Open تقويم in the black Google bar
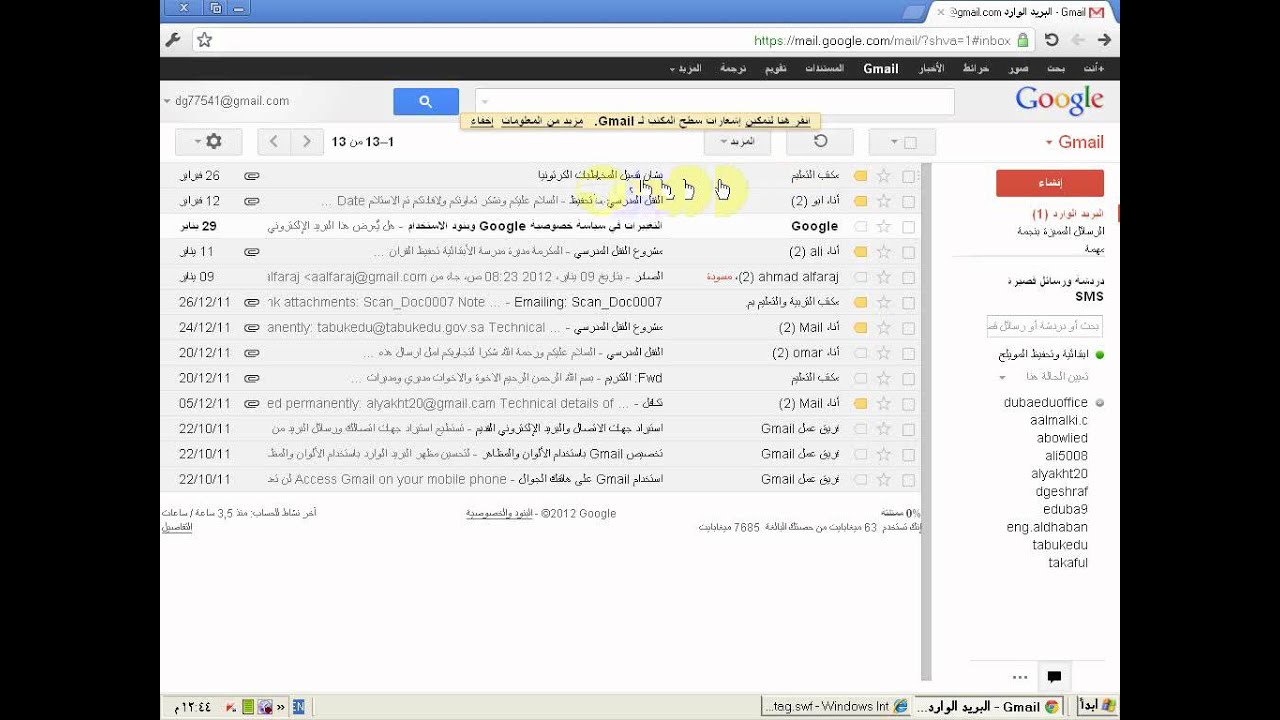 [x=776, y=68]
